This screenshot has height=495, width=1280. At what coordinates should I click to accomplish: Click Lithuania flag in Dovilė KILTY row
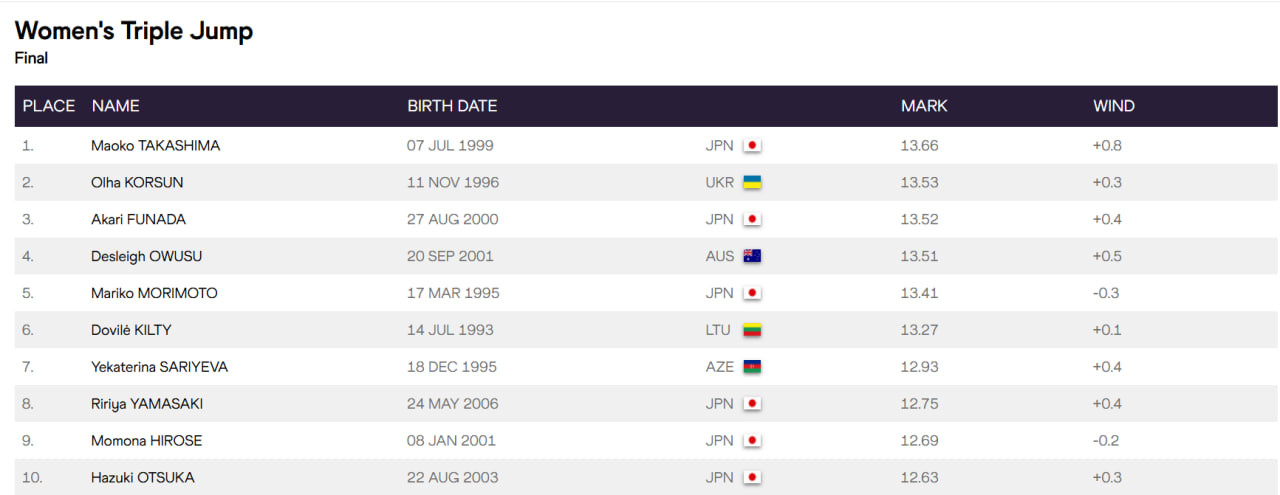pos(752,330)
